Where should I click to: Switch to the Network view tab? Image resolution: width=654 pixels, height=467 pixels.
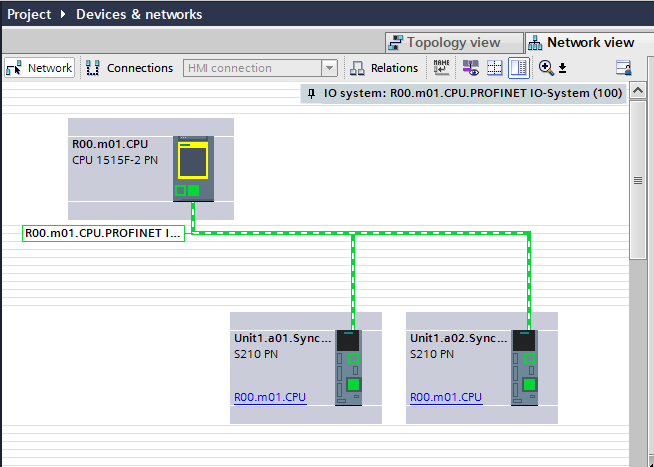click(589, 43)
